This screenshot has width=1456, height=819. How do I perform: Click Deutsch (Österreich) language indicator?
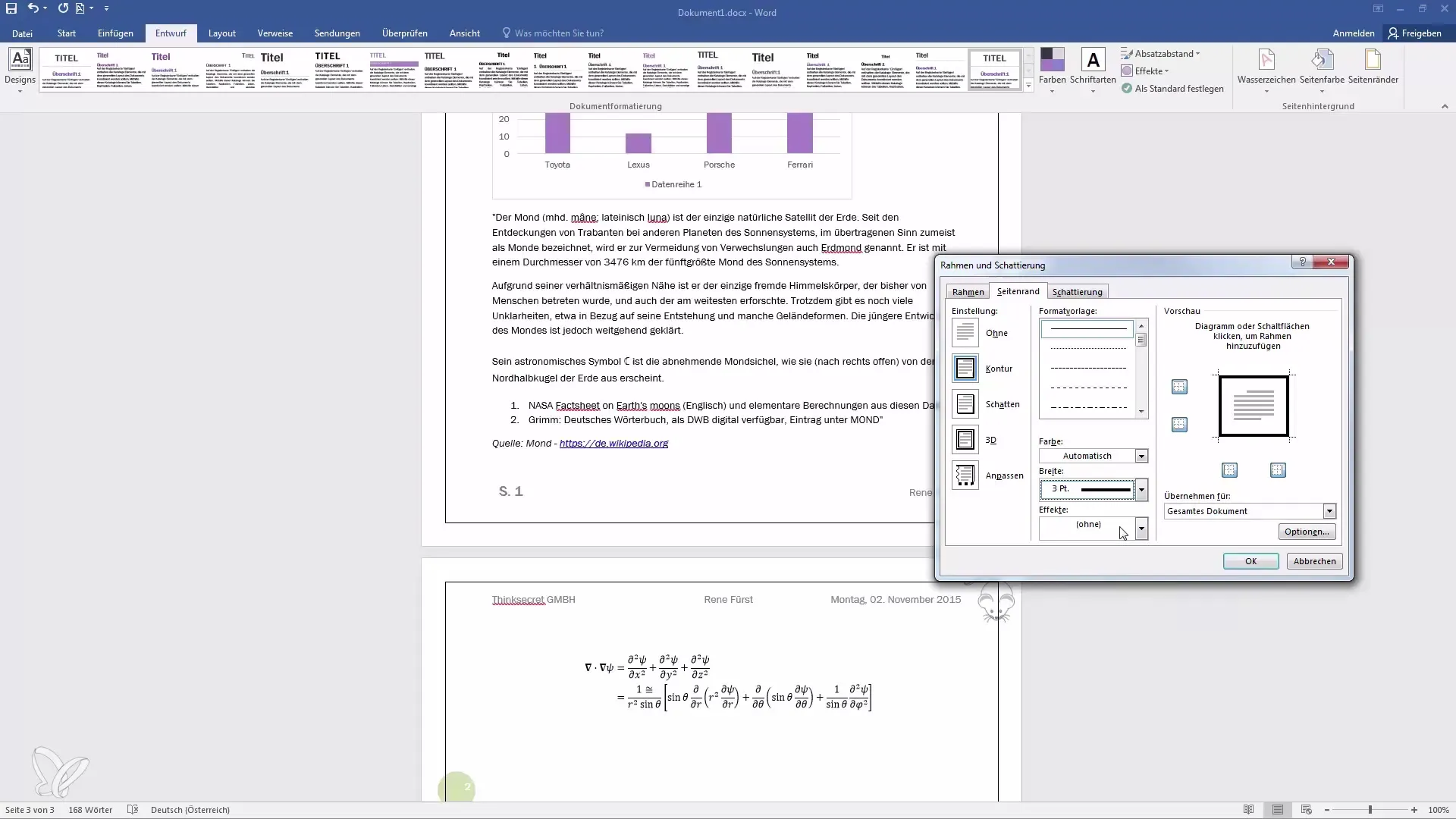tap(190, 810)
